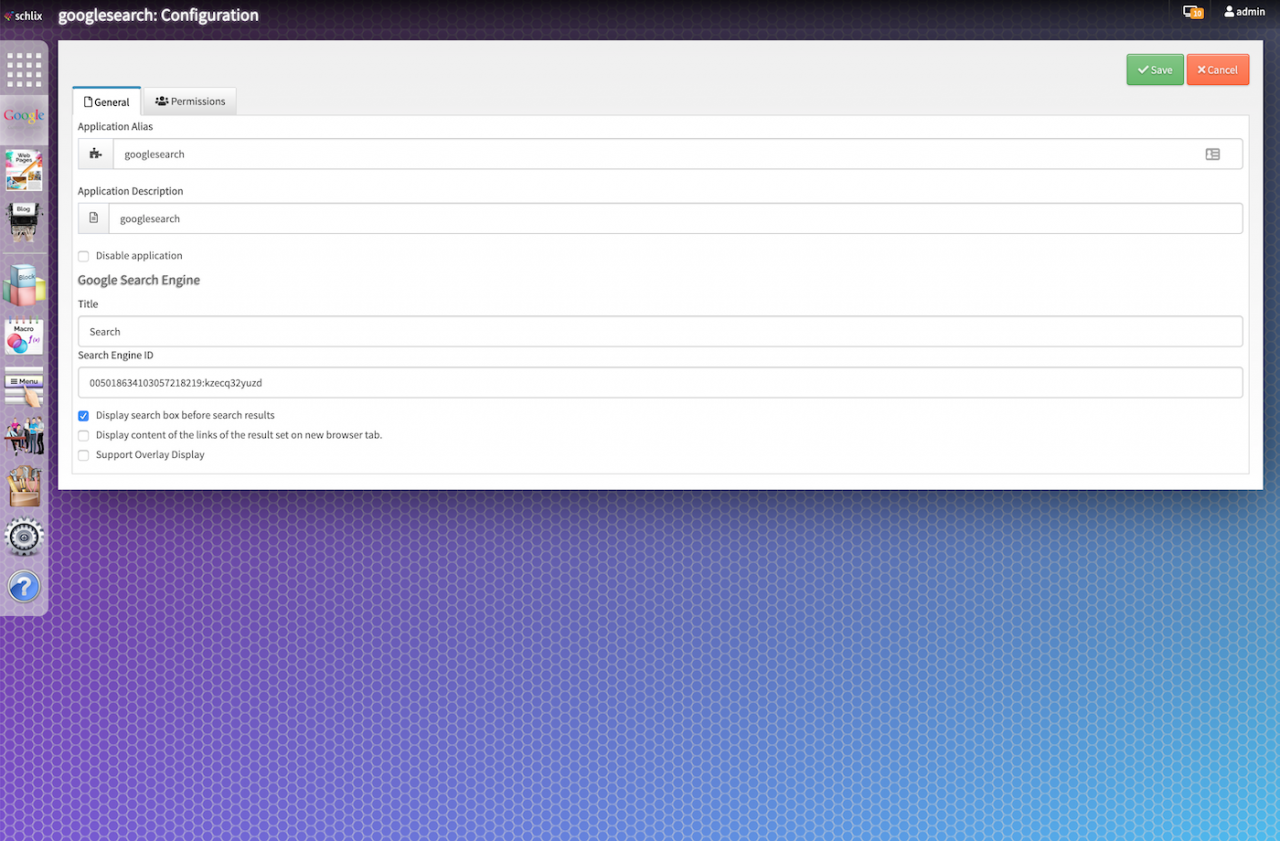Open the gear settings icon
This screenshot has width=1280, height=841.
coord(24,537)
